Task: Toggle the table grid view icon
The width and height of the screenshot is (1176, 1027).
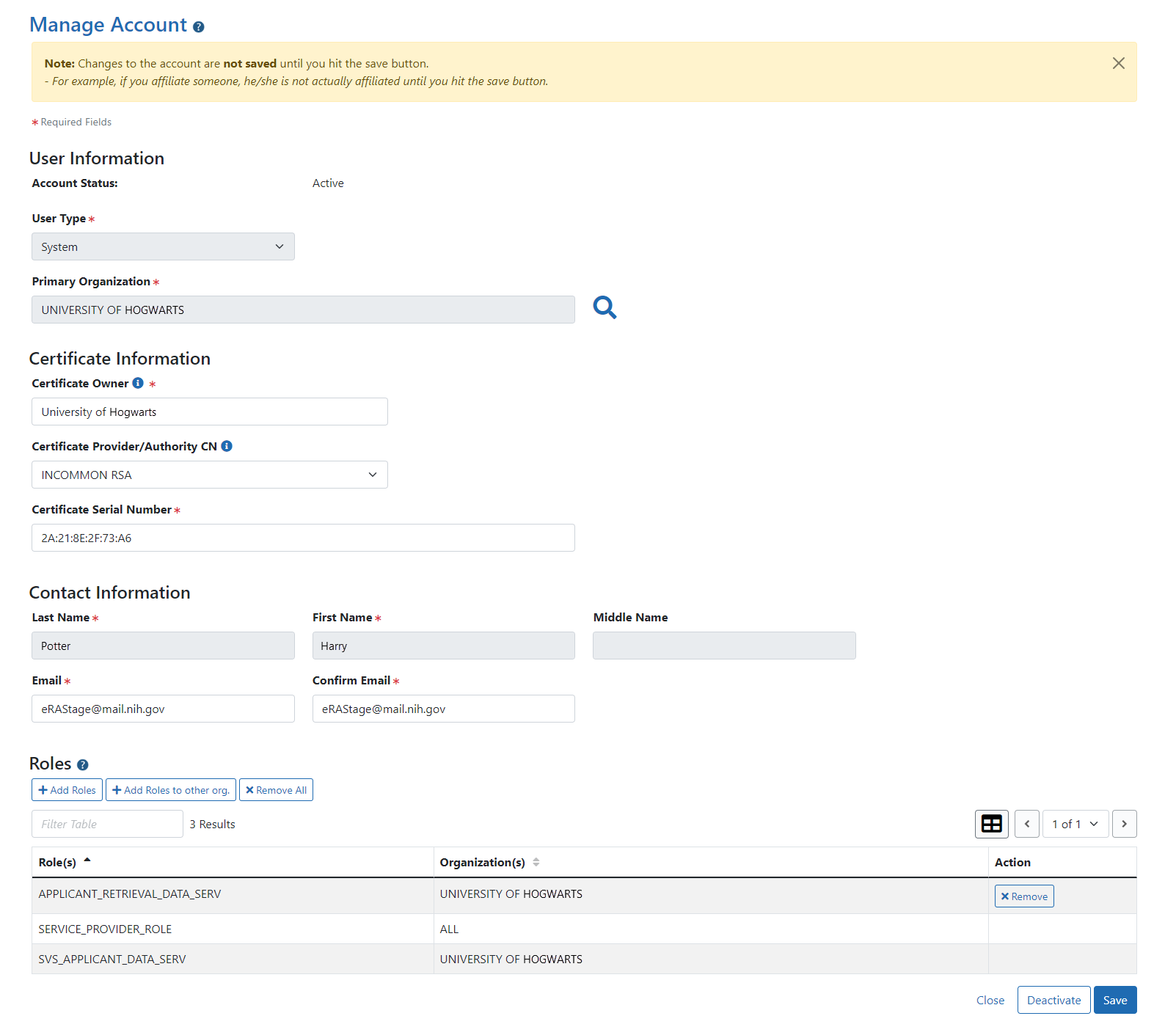Action: coord(991,824)
